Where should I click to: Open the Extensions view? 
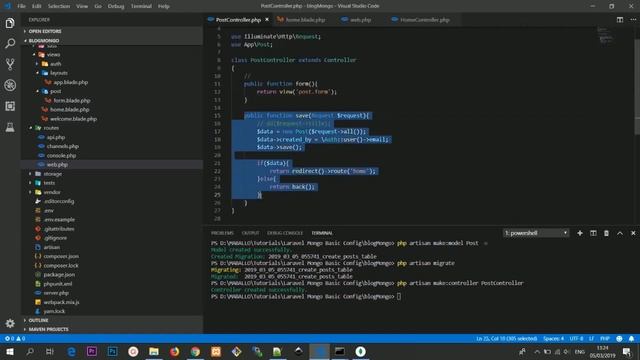[10, 106]
